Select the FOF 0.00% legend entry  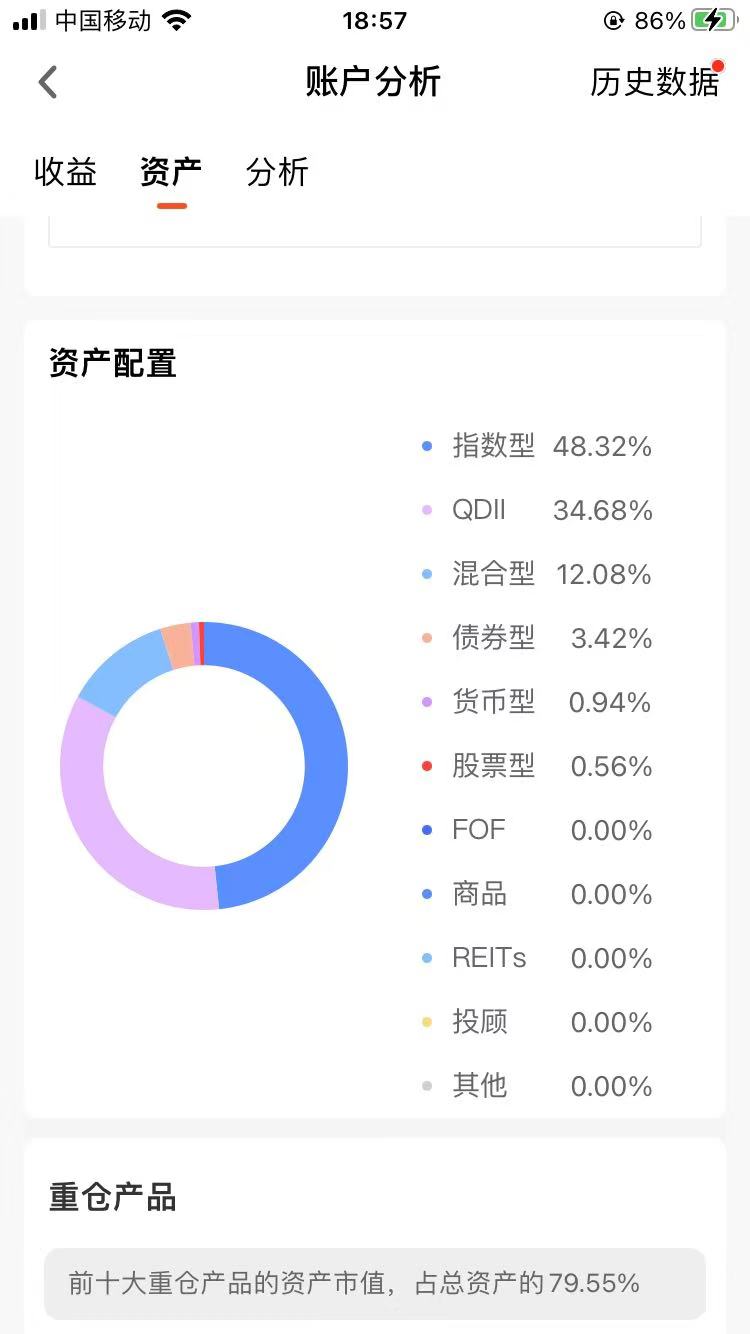537,830
